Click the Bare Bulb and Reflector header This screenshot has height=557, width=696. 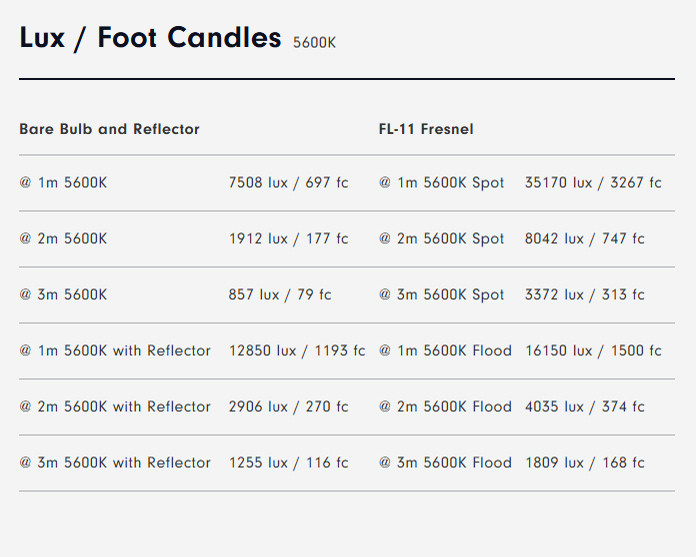point(109,129)
